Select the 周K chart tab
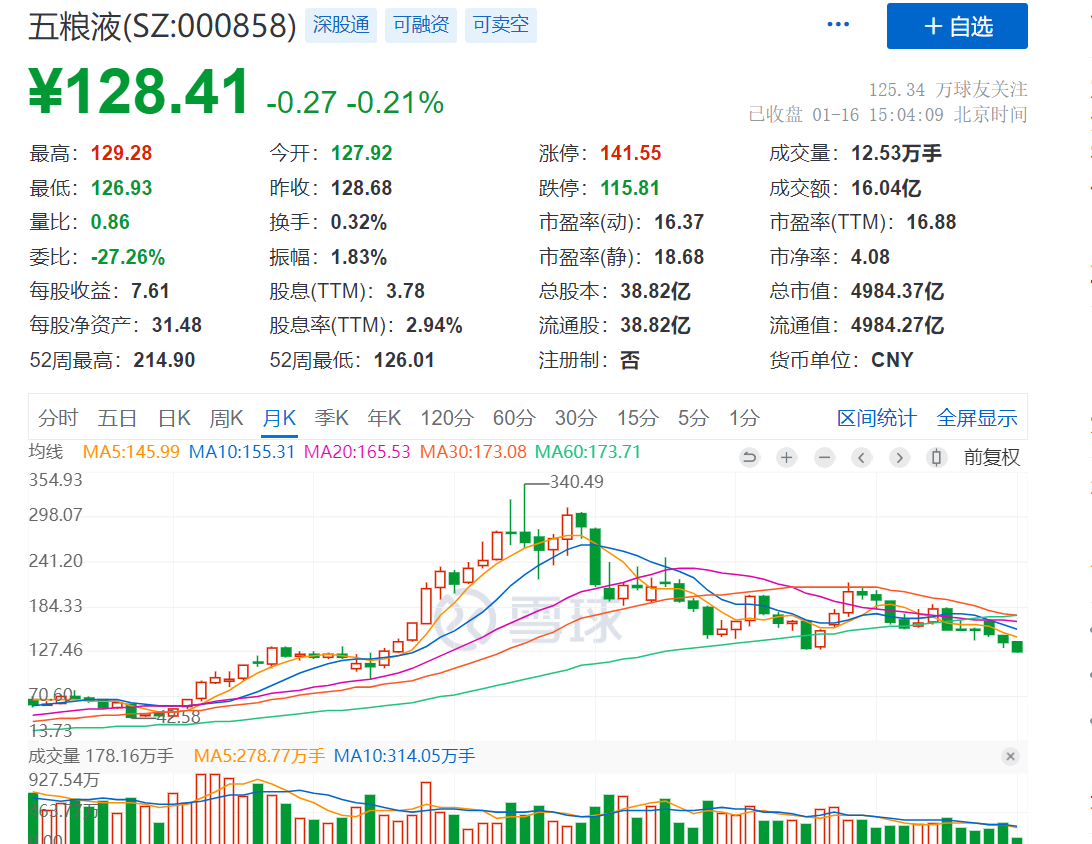Image resolution: width=1092 pixels, height=844 pixels. tap(226, 418)
